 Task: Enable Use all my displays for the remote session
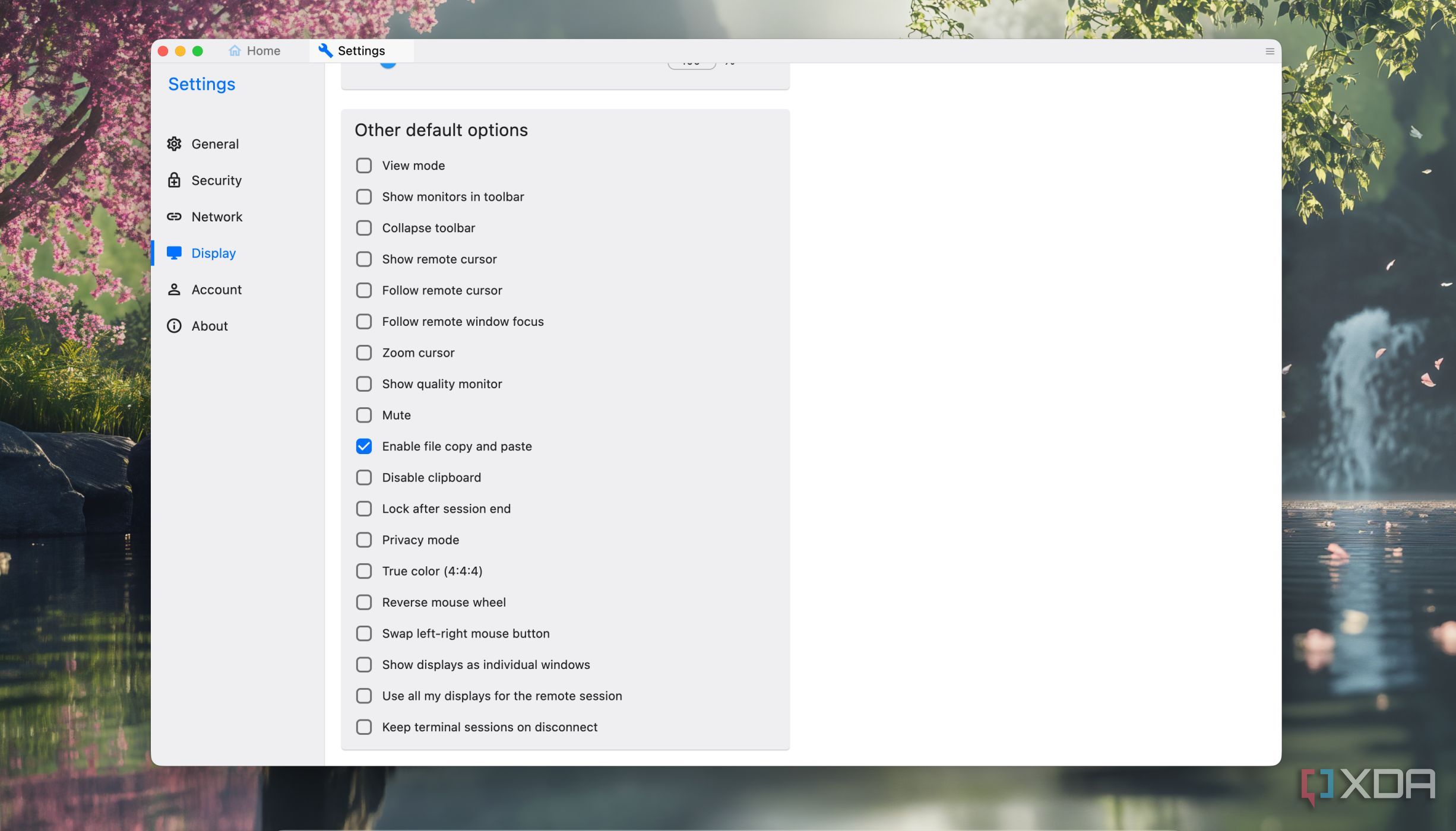pos(364,696)
